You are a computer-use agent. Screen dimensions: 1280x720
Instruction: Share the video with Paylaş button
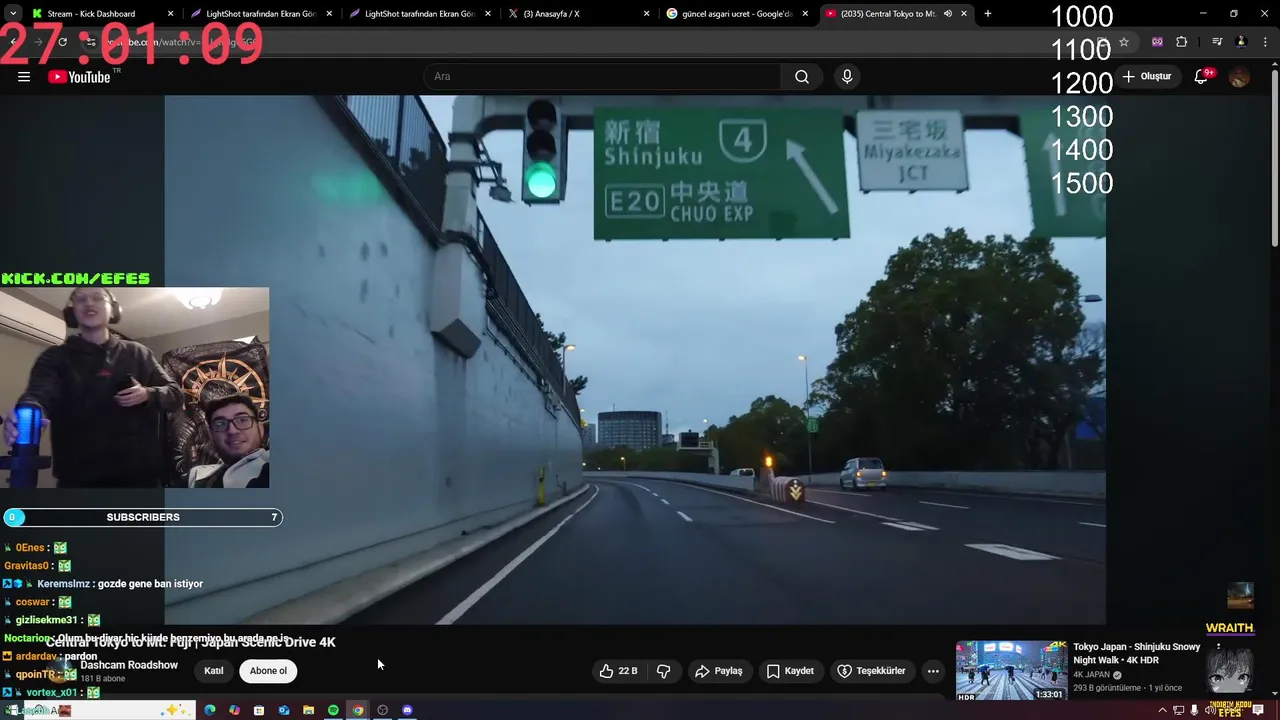point(718,671)
